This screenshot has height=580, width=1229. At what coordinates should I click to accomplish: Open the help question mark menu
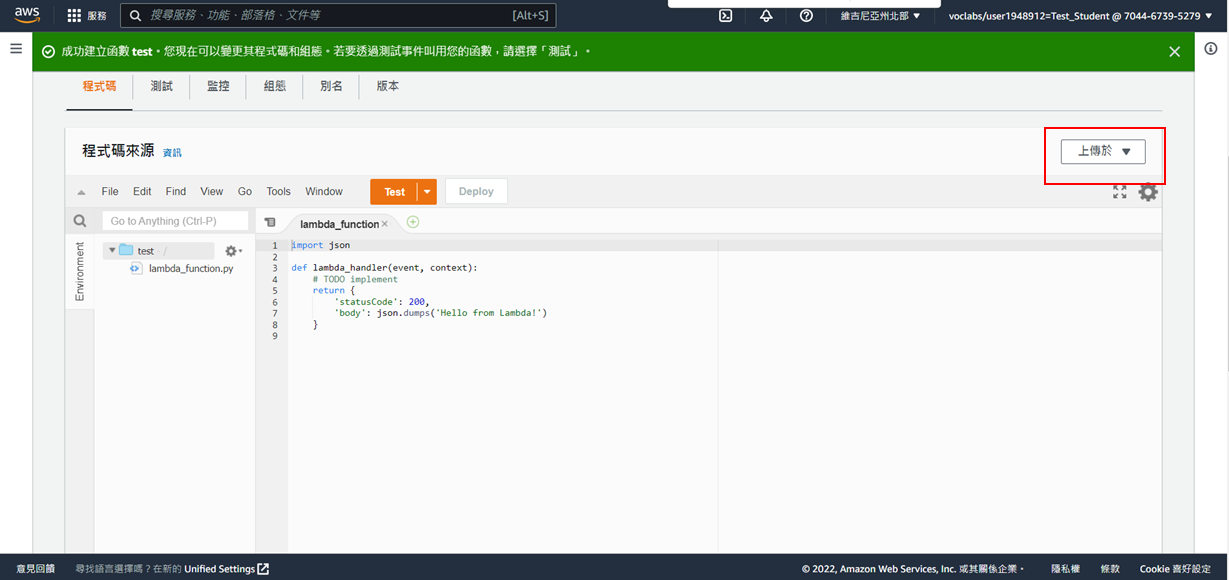[x=806, y=16]
